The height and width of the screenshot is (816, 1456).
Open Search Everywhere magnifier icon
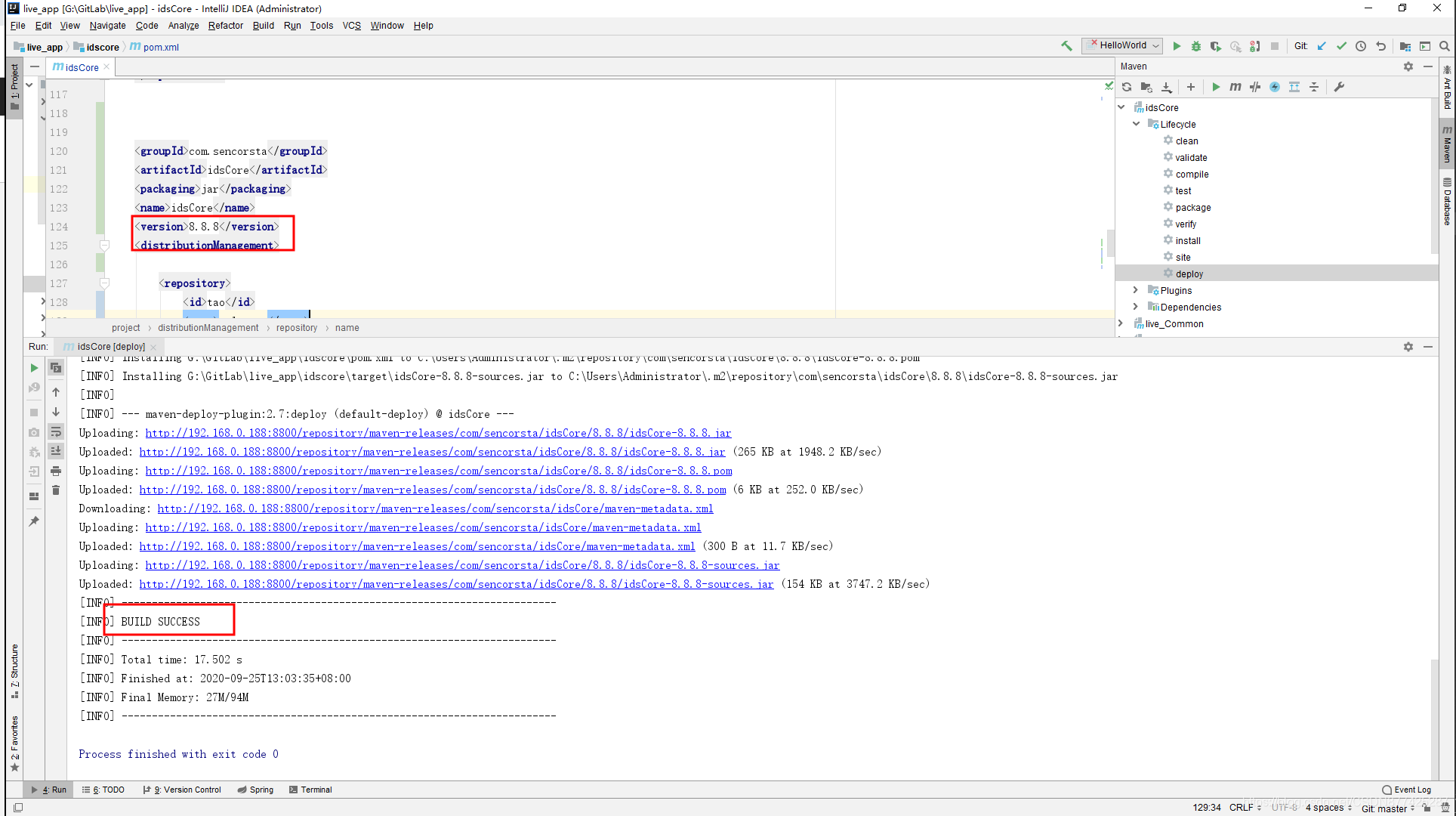[1445, 46]
